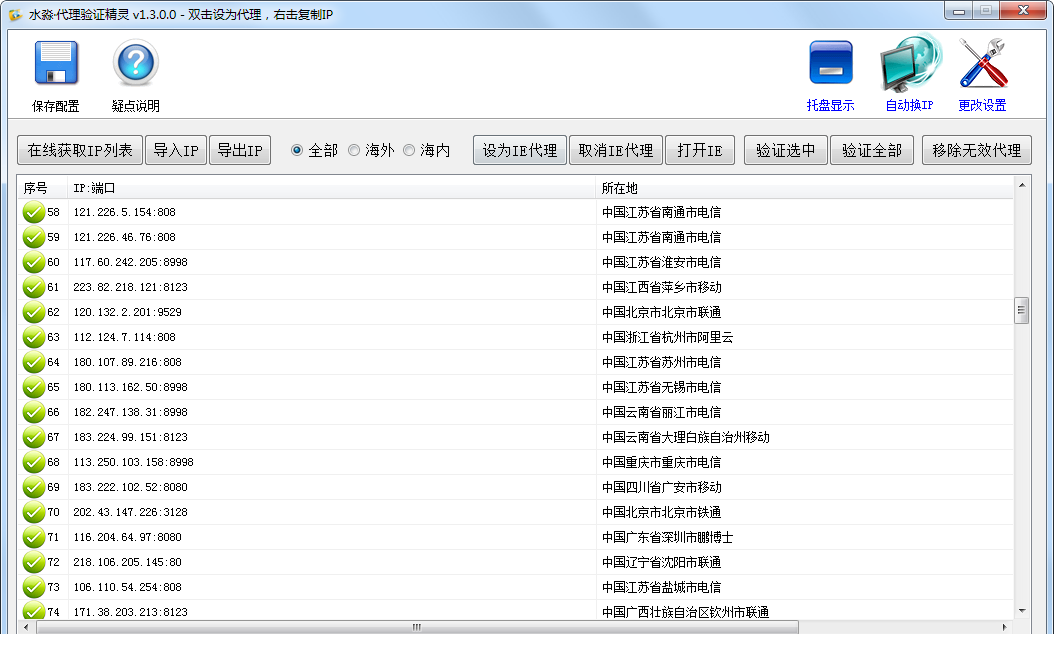Screen dimensions: 1054x657
Task: Click the 托盘显示 tray icon
Action: (x=830, y=64)
